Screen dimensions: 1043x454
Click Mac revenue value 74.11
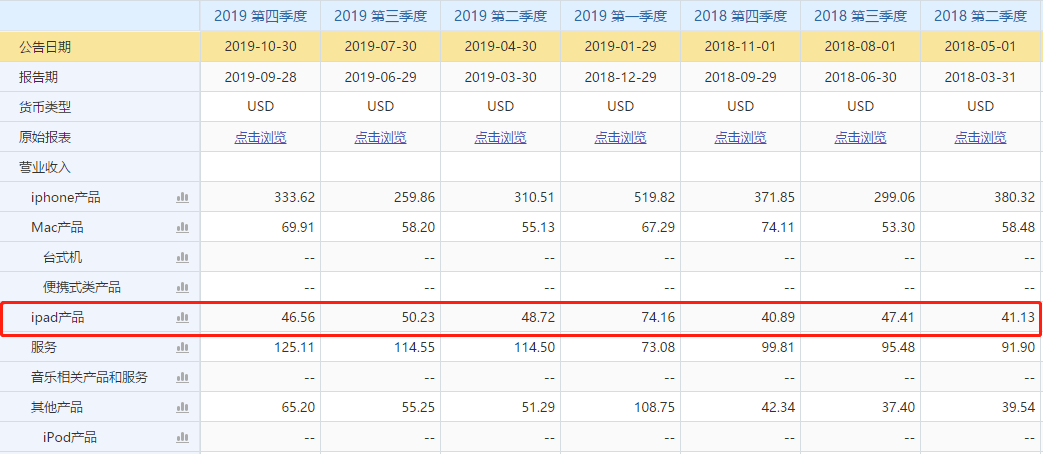[x=778, y=227]
